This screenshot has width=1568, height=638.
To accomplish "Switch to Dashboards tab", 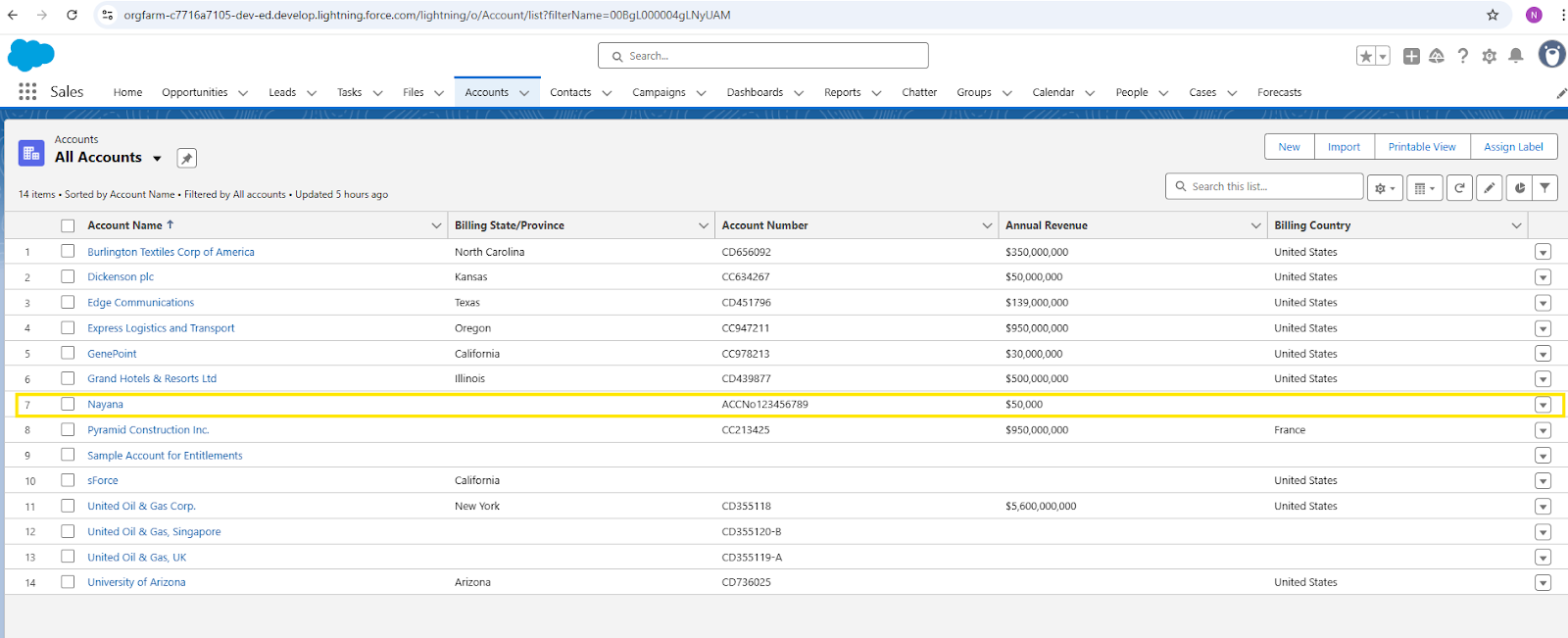I will click(755, 92).
